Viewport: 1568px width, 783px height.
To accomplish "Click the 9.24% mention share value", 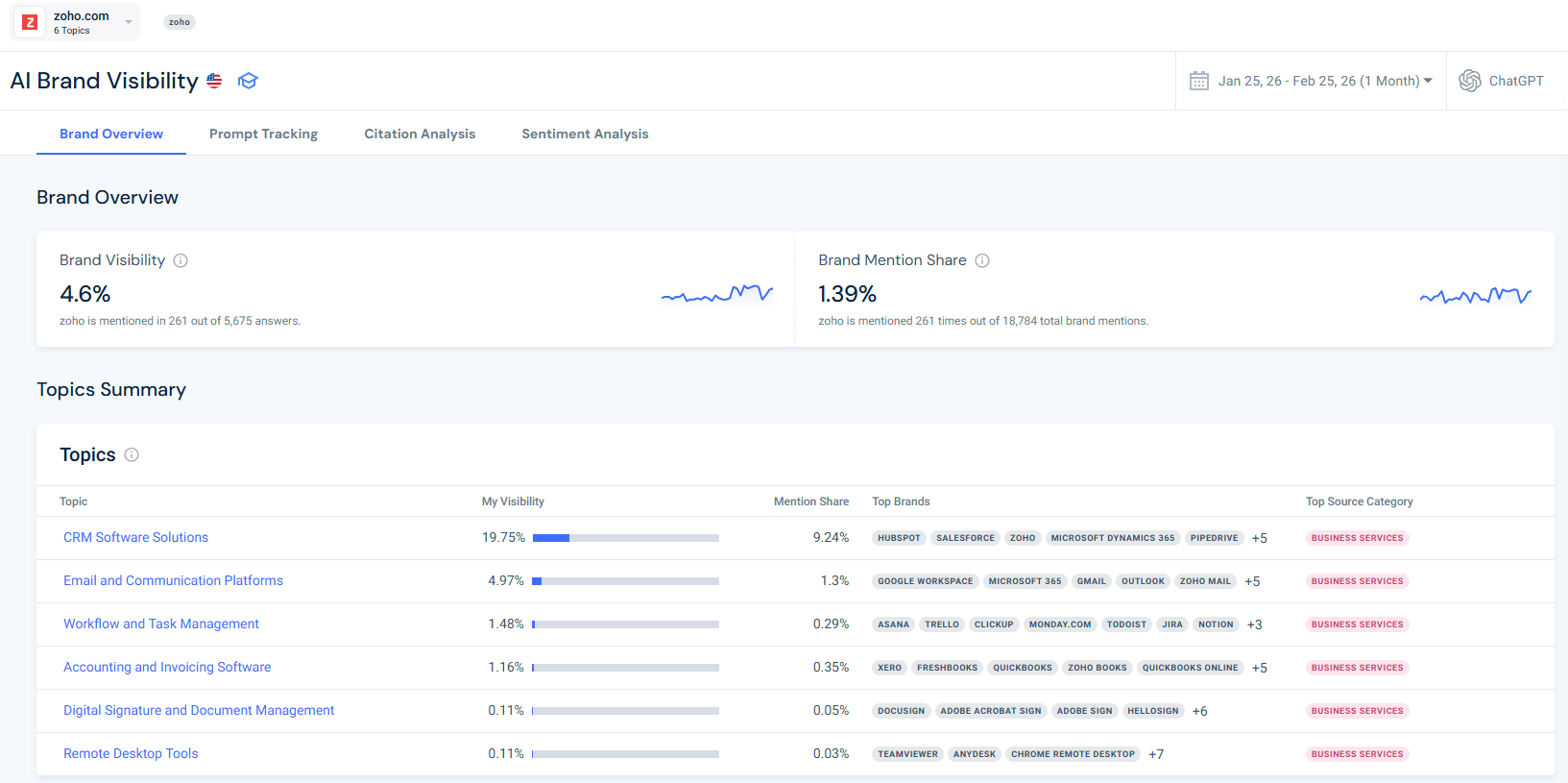I will [831, 537].
